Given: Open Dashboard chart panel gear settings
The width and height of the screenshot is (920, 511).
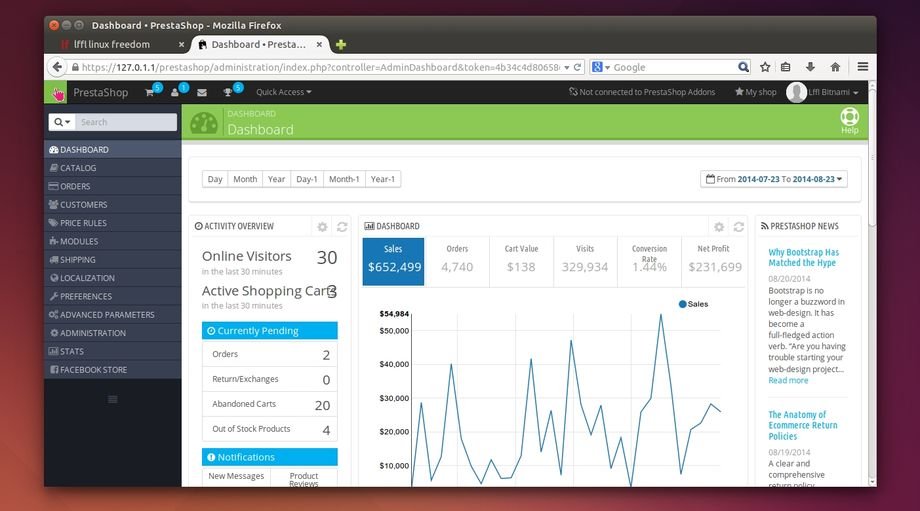Looking at the screenshot, I should click(x=718, y=227).
